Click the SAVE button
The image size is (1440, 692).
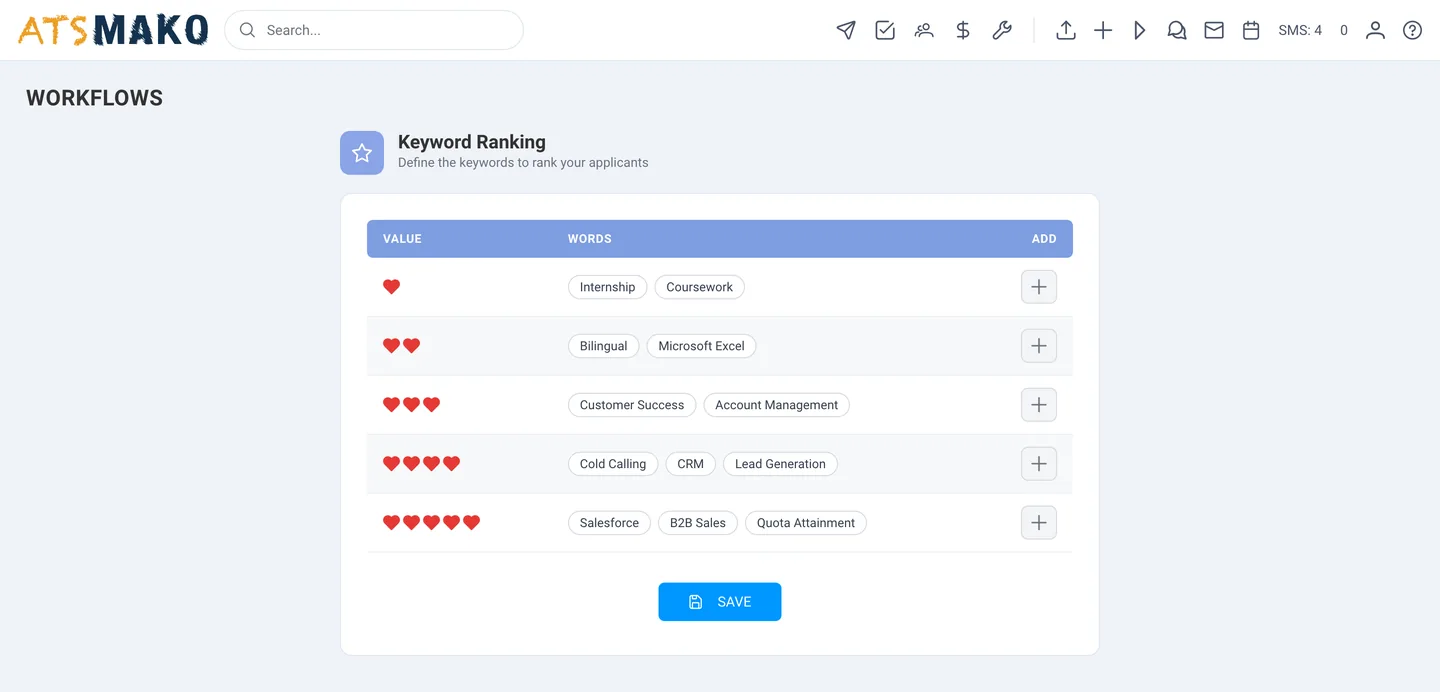click(720, 602)
